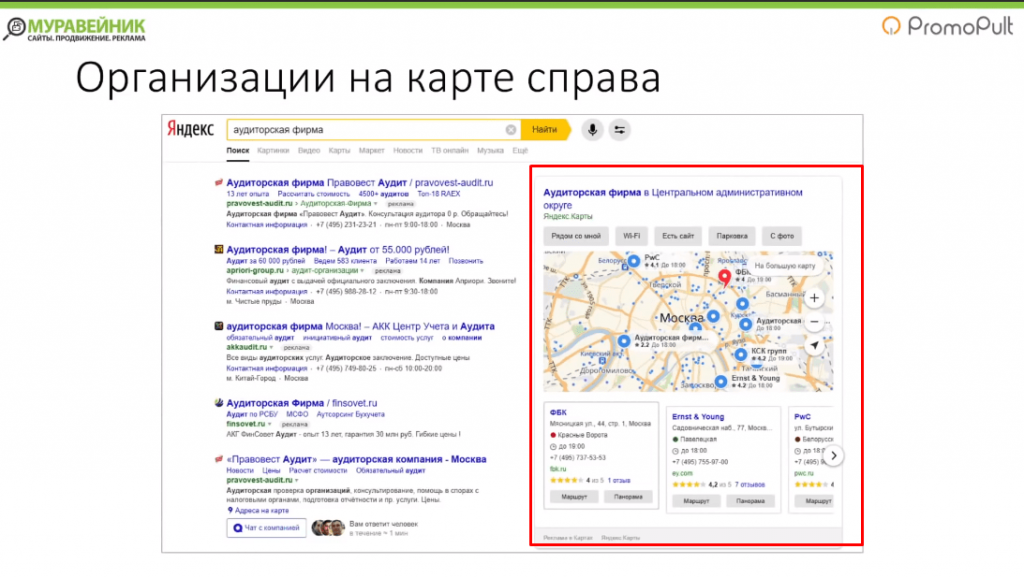Click the "Чат с компанией" button
Viewport: 1024px width, 578px height.
click(x=266, y=528)
